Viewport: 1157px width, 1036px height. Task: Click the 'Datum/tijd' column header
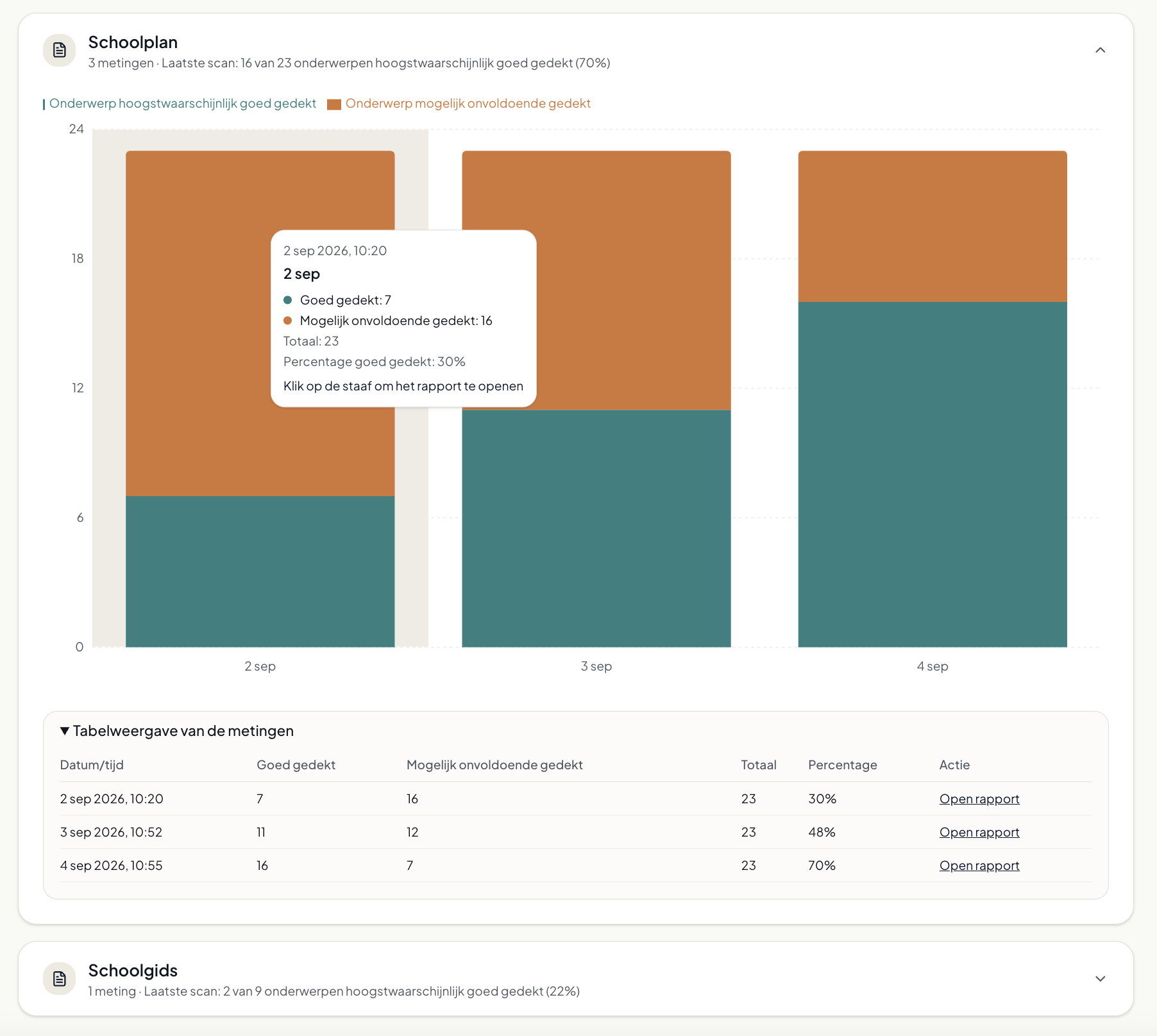click(92, 765)
